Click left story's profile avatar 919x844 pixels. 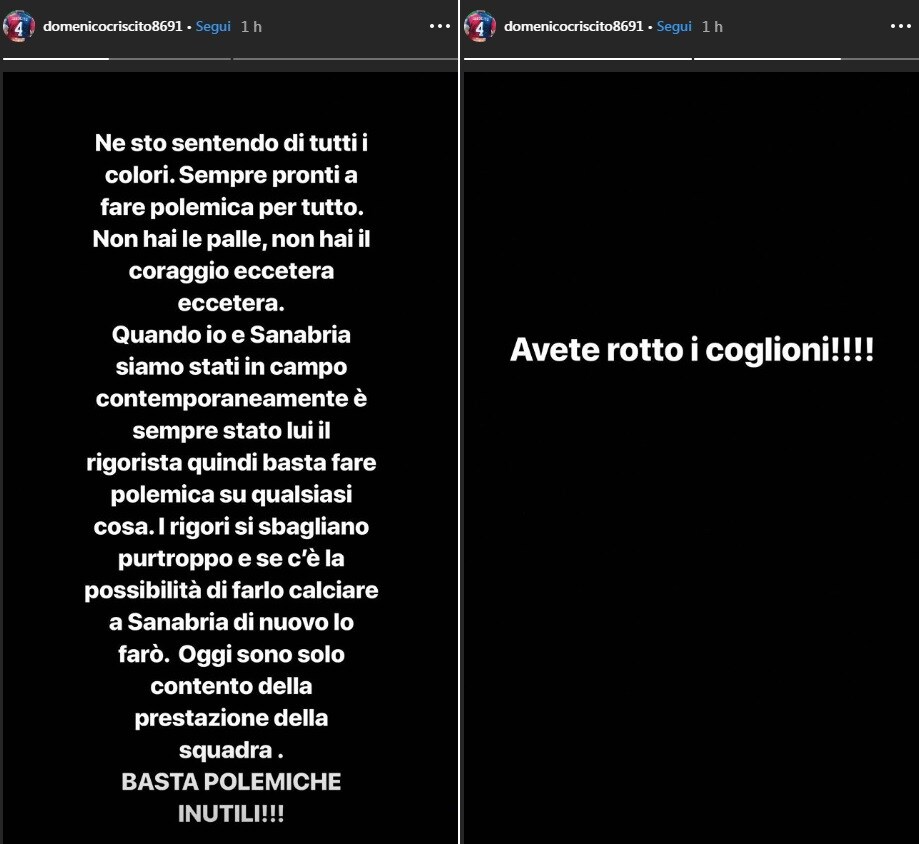click(19, 26)
